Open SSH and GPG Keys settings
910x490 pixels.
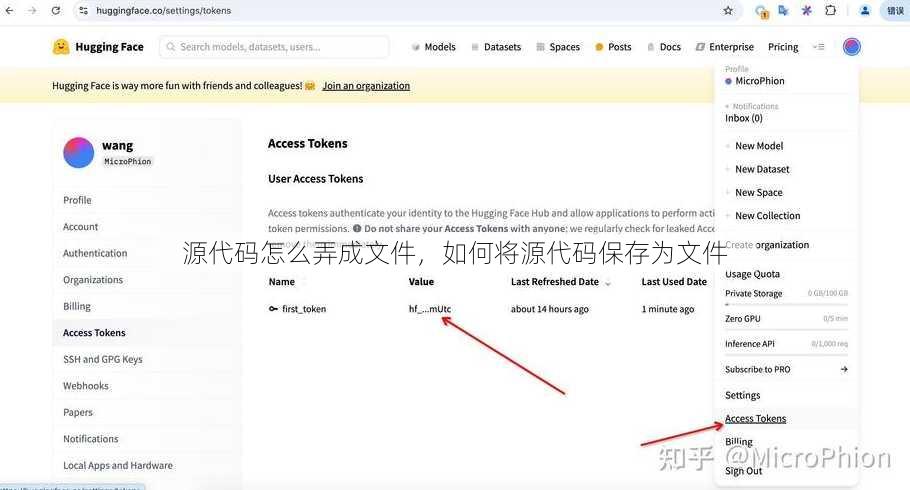click(x=103, y=359)
